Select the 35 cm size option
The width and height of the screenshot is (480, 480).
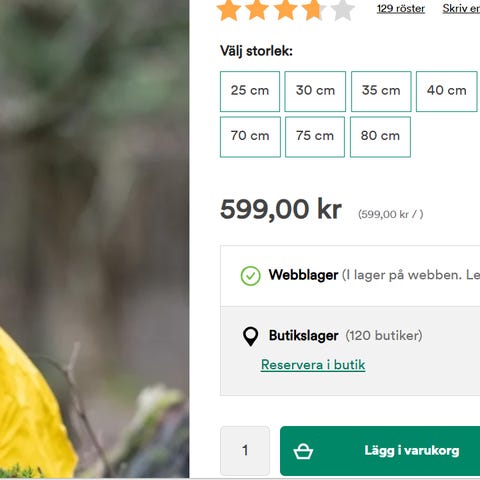coord(381,91)
